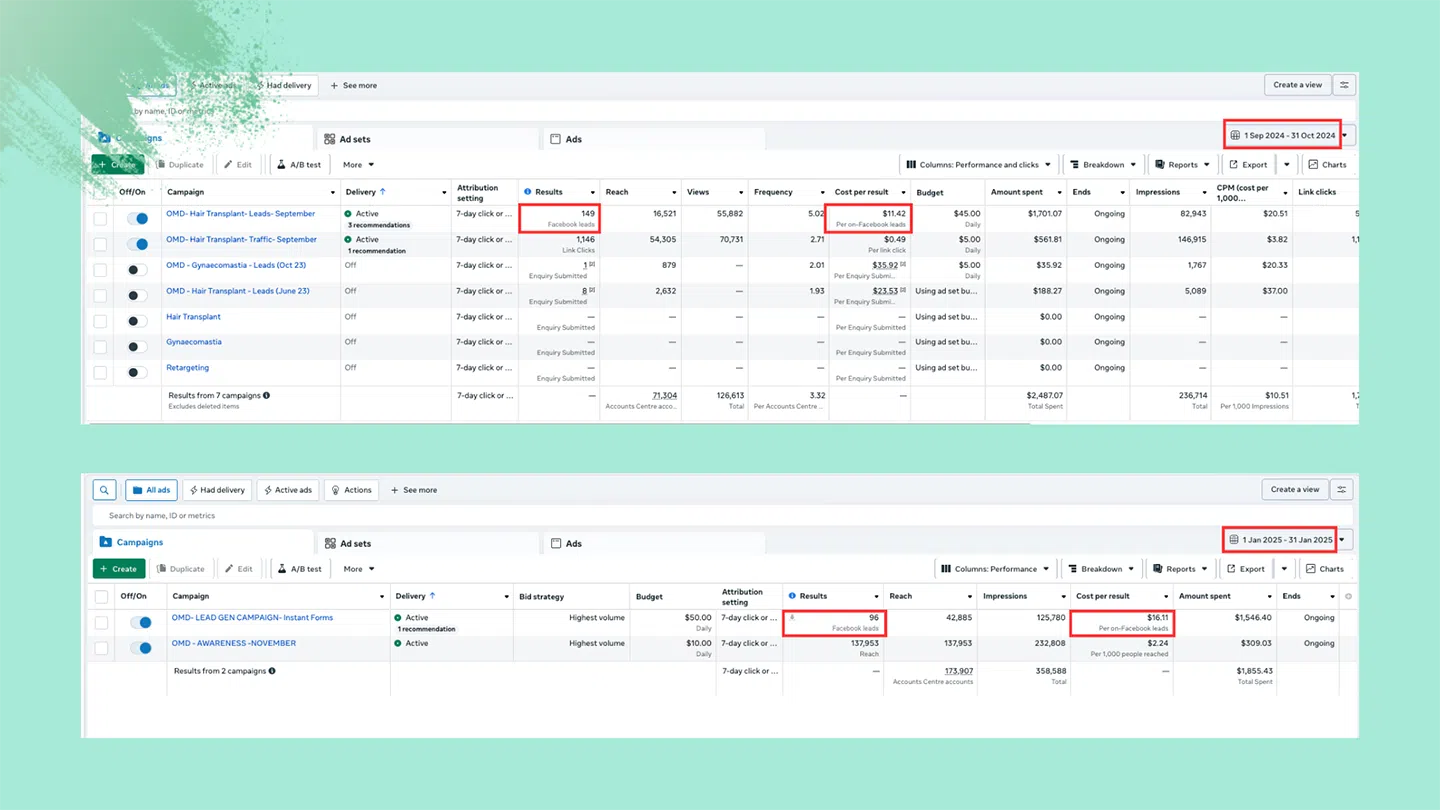Image resolution: width=1440 pixels, height=810 pixels.
Task: Click the folder icon on the All ads filter
Action: pos(137,490)
